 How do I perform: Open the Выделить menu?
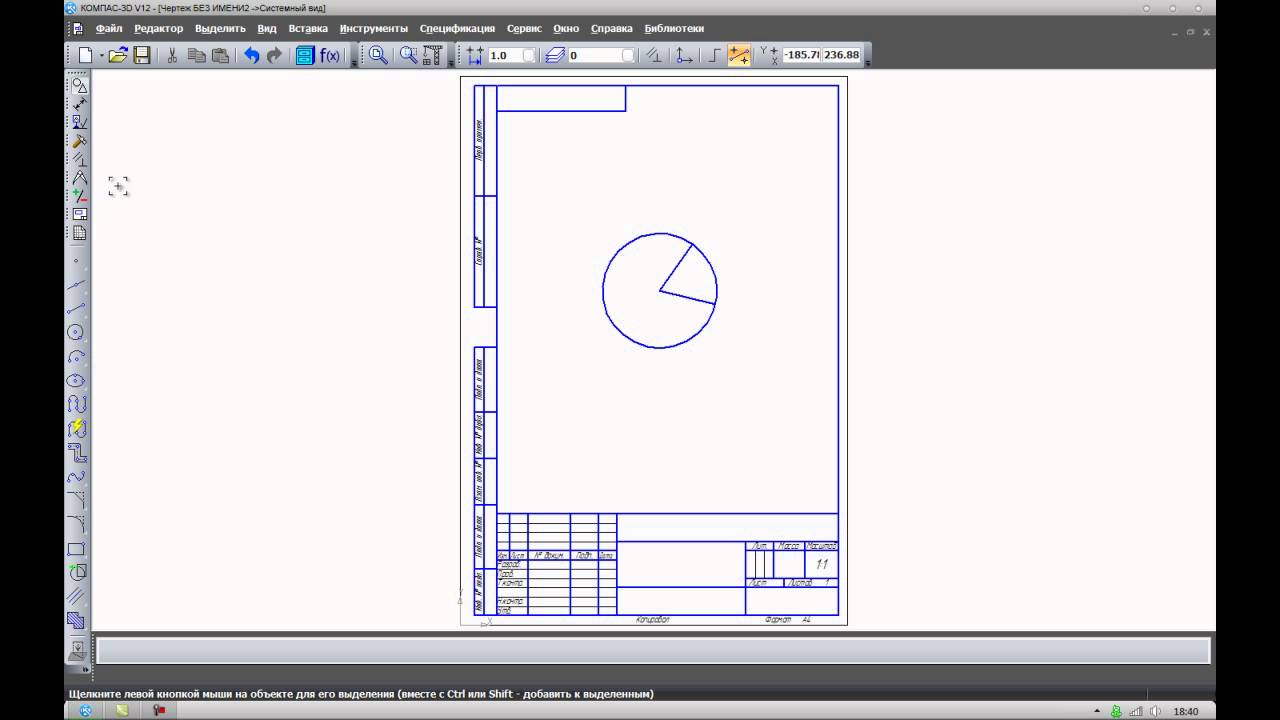coord(220,28)
